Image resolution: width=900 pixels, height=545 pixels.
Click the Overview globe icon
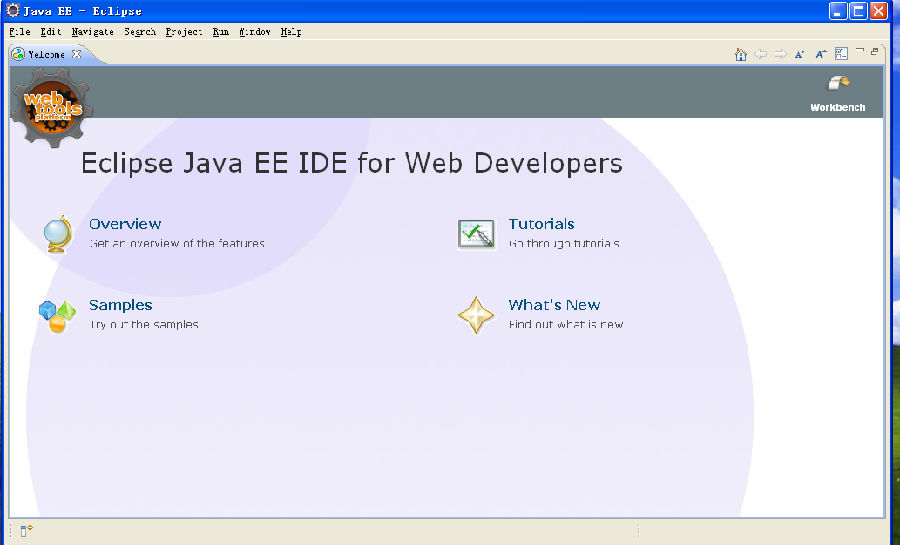coord(58,233)
